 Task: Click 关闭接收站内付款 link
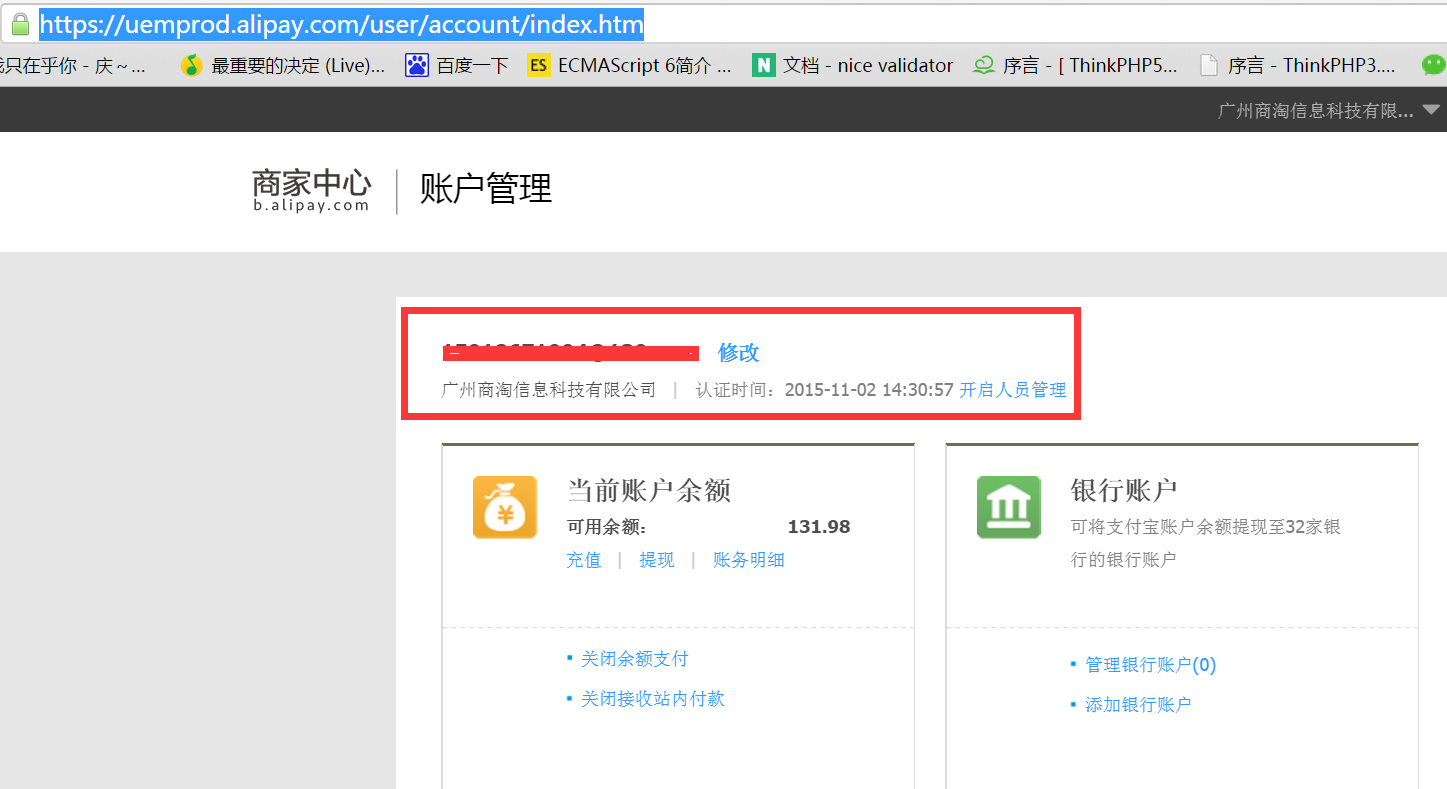point(653,699)
